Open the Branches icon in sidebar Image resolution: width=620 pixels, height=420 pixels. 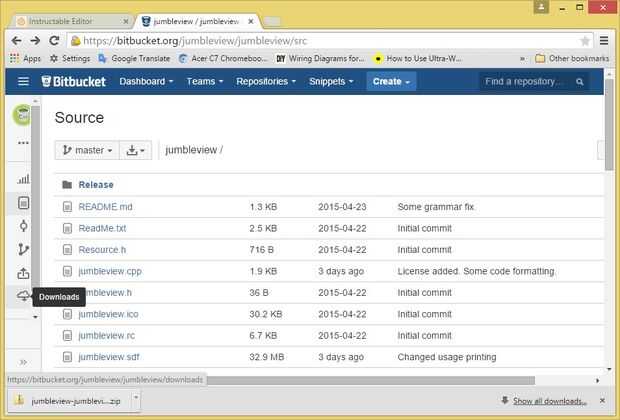click(x=23, y=250)
